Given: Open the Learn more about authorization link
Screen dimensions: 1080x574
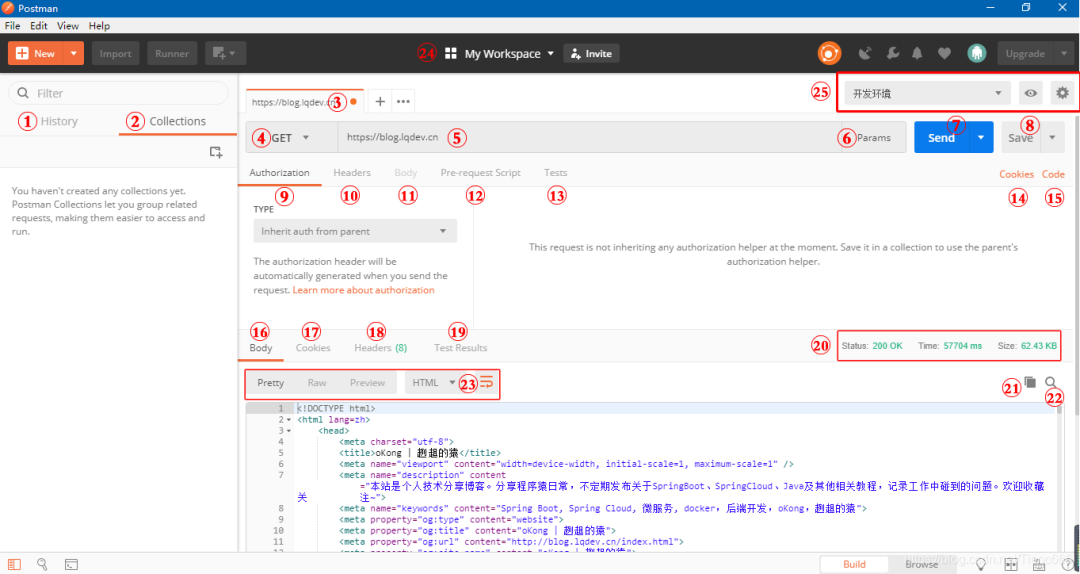Looking at the screenshot, I should (363, 290).
